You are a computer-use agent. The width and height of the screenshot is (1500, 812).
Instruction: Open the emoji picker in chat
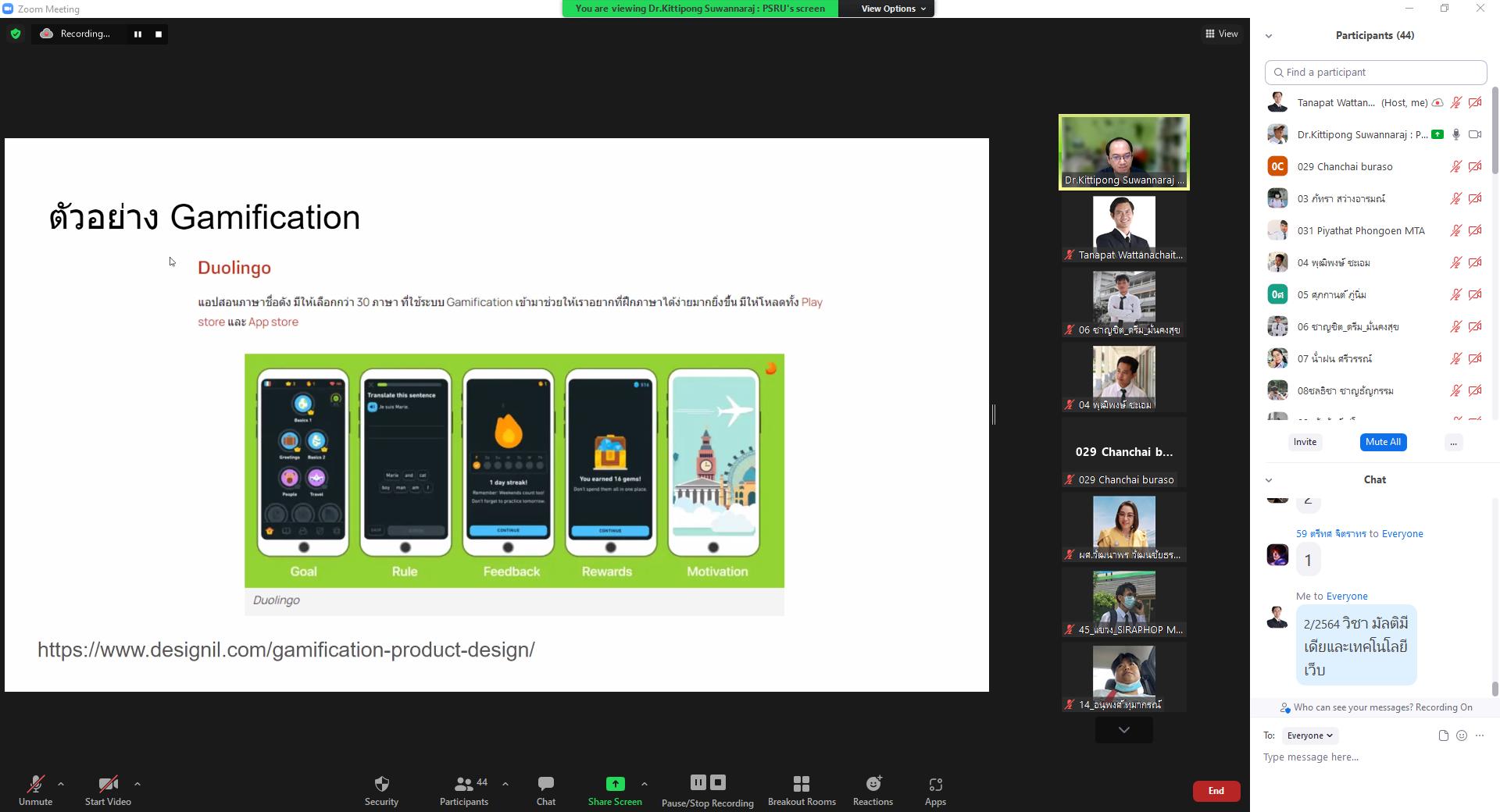point(1462,735)
